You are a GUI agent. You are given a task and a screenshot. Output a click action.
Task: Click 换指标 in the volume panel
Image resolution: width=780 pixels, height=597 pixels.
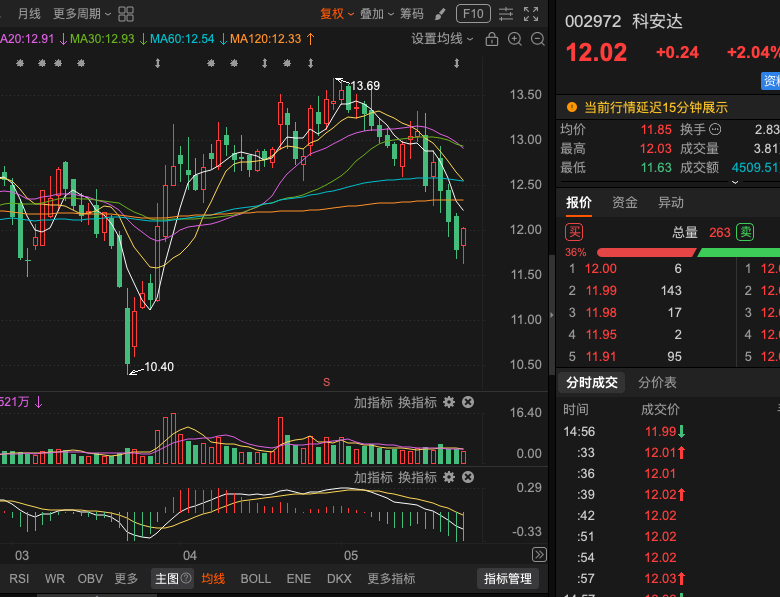417,402
